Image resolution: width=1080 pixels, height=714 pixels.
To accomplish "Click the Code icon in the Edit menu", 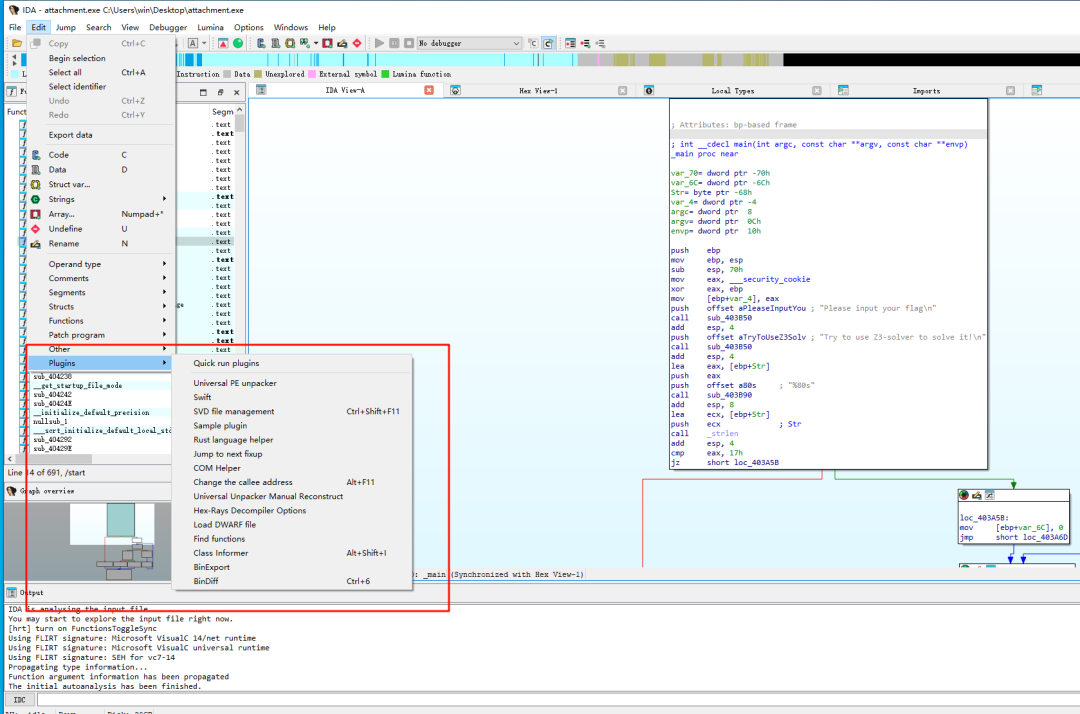I will click(x=36, y=155).
